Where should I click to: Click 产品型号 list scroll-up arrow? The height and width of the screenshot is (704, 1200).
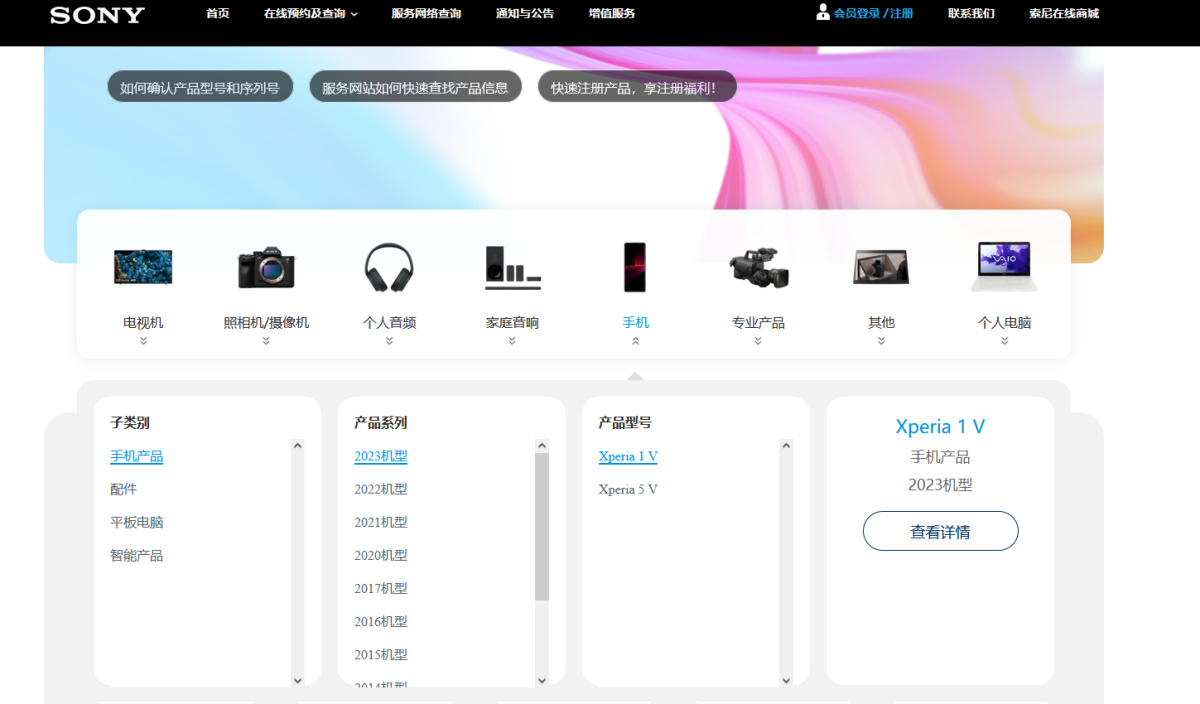click(x=786, y=446)
